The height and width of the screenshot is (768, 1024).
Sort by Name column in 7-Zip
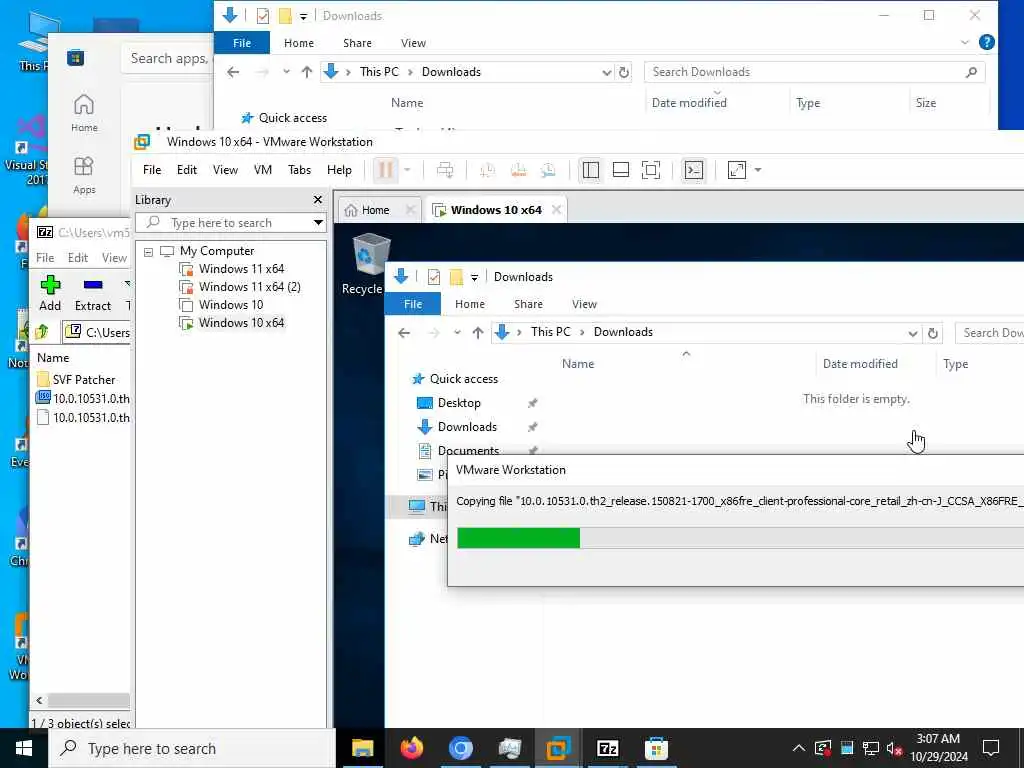click(x=53, y=358)
